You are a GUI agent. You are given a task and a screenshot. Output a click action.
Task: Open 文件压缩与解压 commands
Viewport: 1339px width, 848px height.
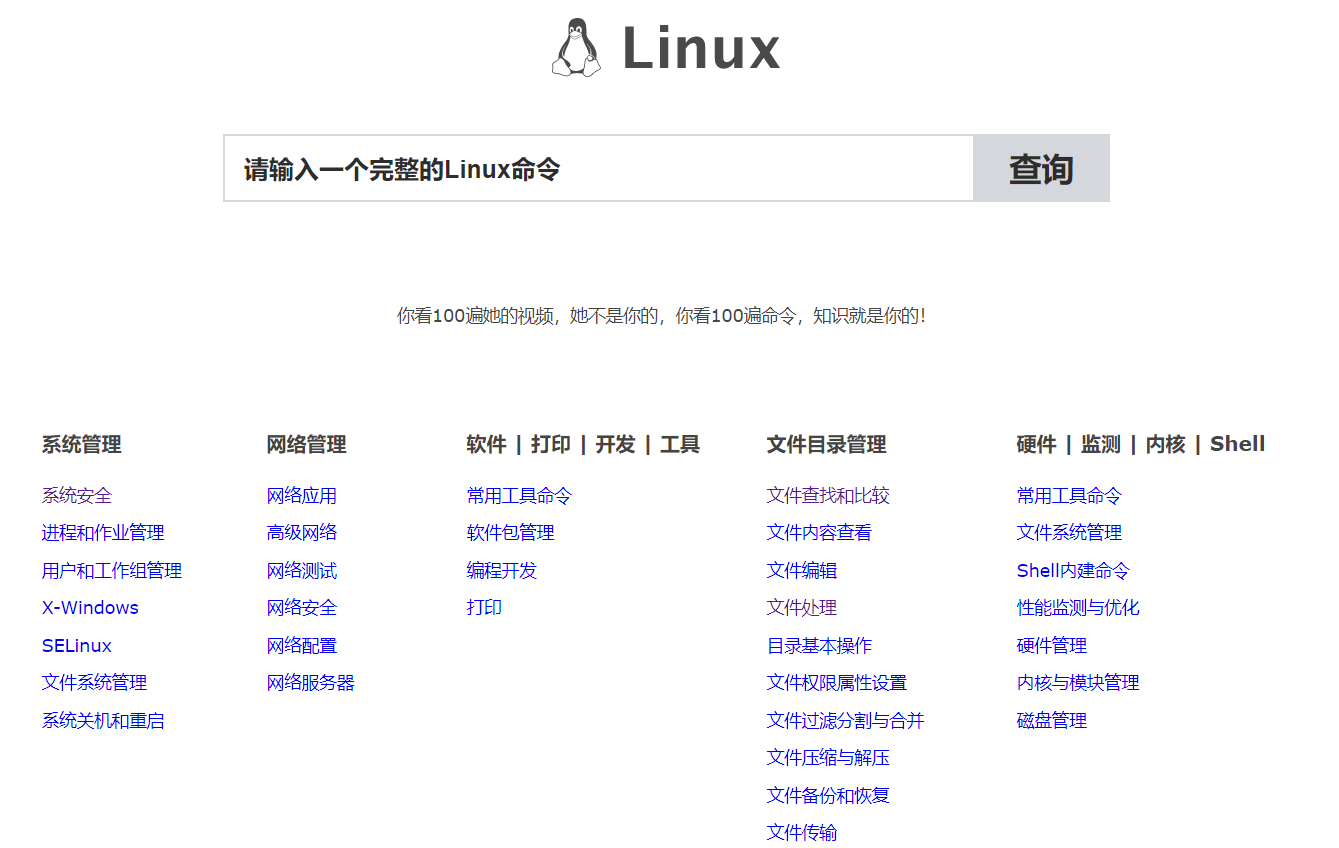(828, 758)
